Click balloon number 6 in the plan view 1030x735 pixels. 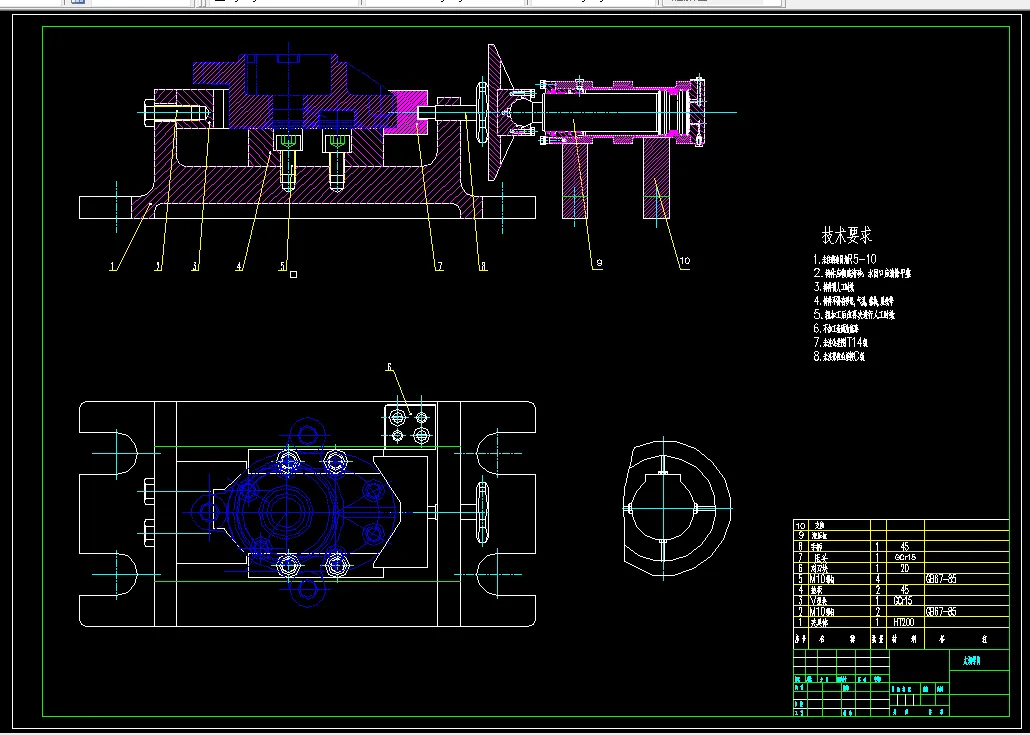pos(389,367)
